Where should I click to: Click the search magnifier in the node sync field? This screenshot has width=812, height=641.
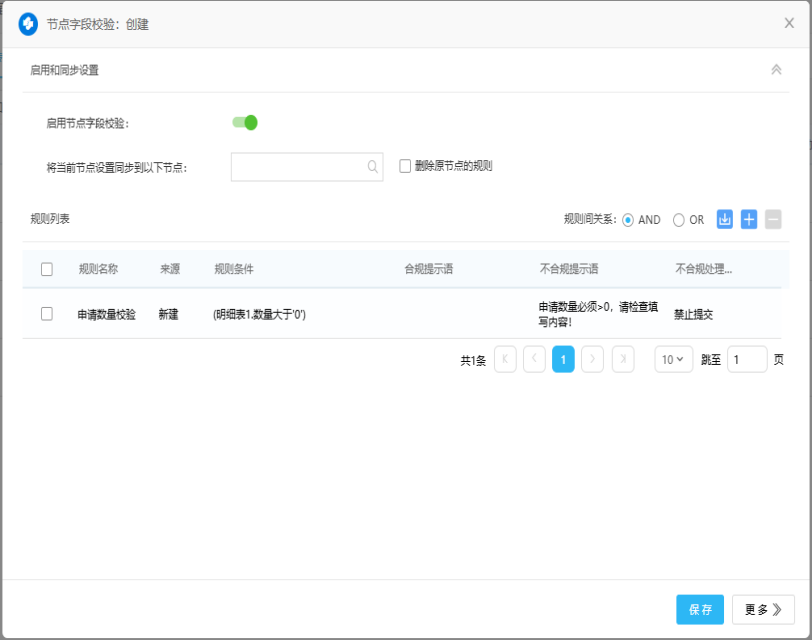coord(372,167)
